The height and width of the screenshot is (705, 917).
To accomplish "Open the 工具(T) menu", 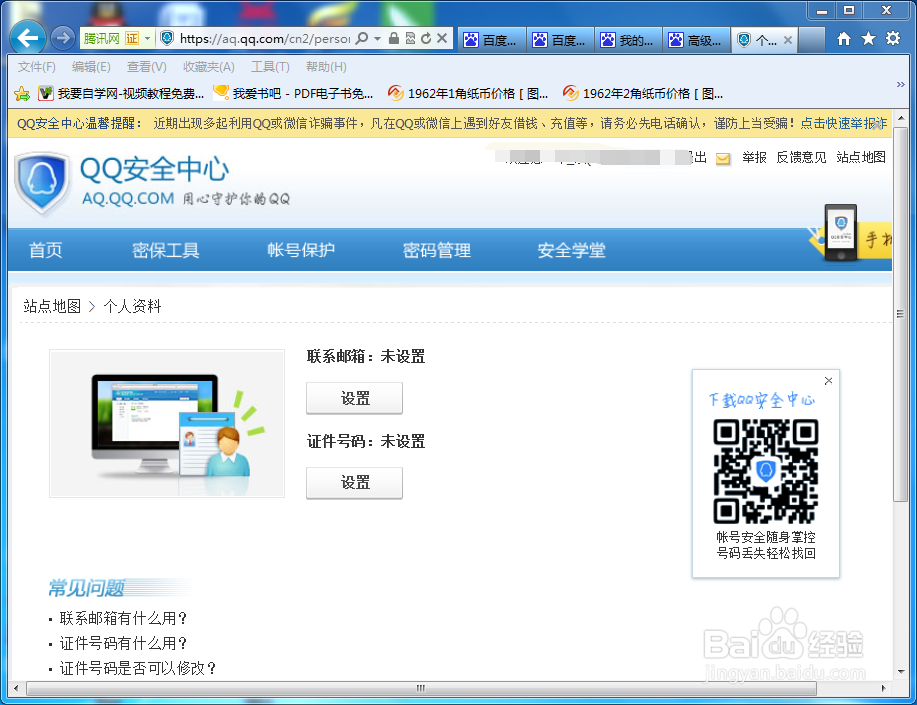I will point(270,67).
